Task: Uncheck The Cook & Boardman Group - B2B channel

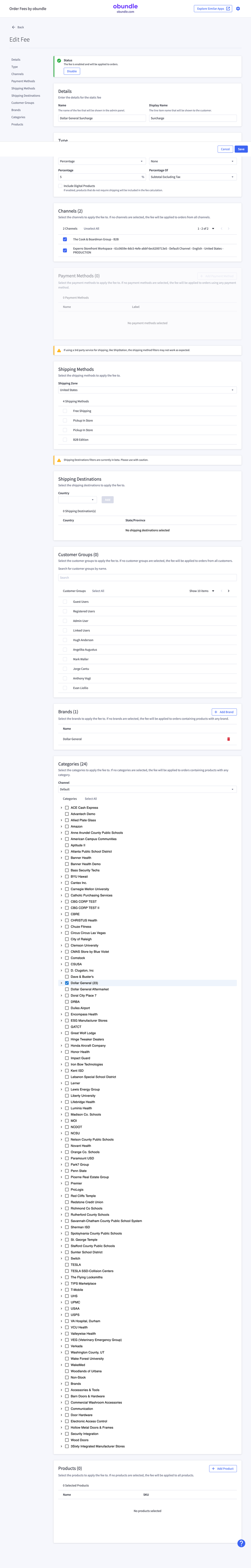Action: point(65,239)
